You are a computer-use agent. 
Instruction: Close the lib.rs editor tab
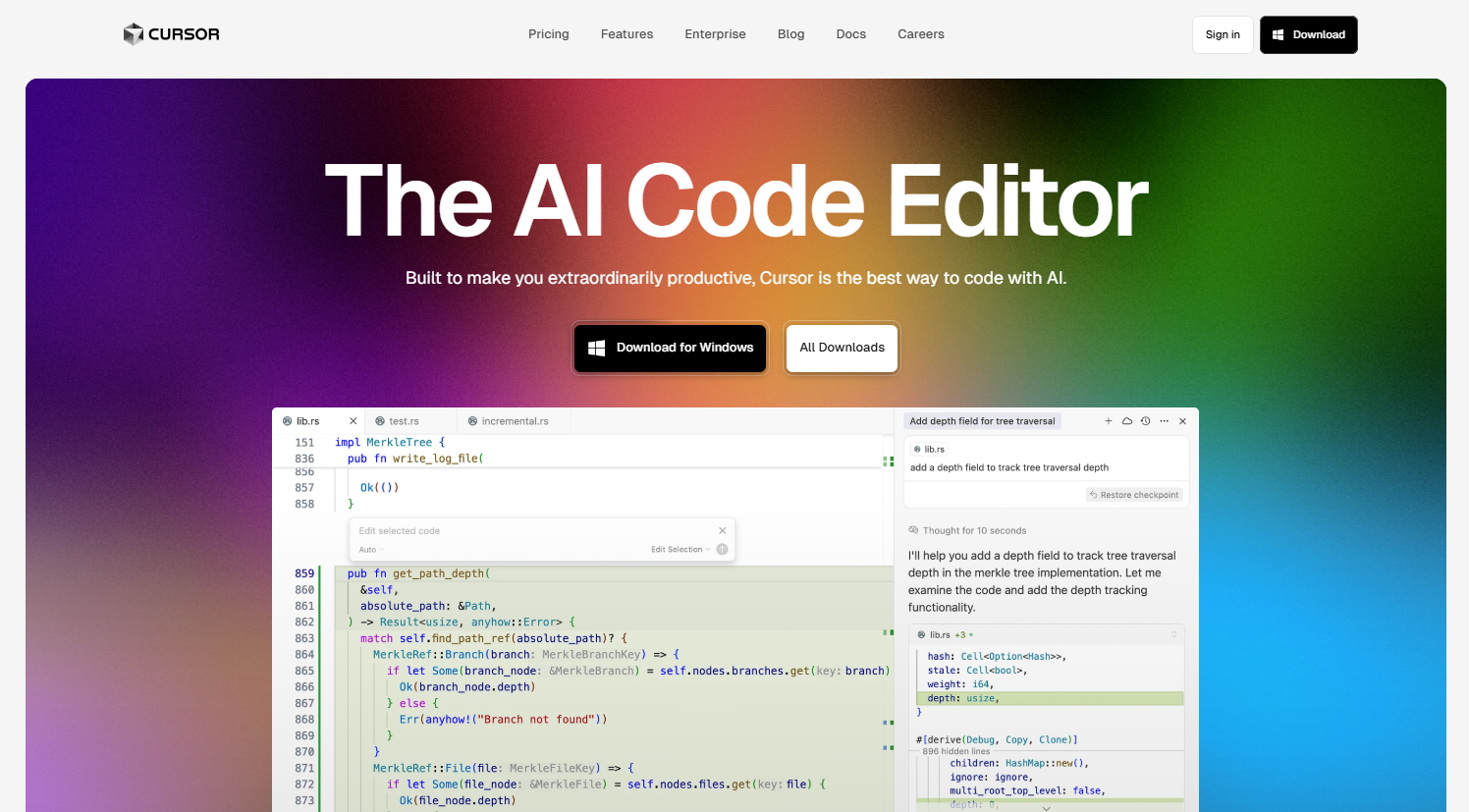coord(353,420)
